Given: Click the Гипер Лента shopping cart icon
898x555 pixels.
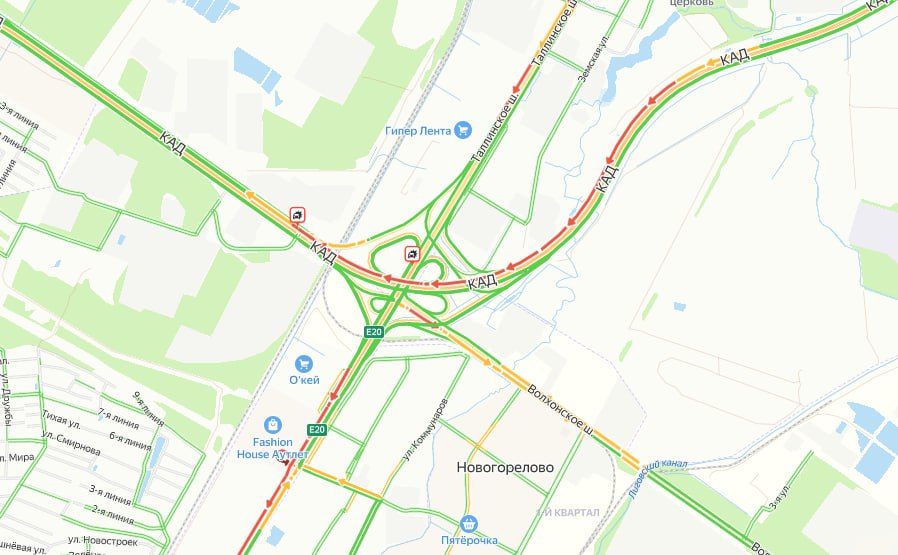Looking at the screenshot, I should click(463, 130).
